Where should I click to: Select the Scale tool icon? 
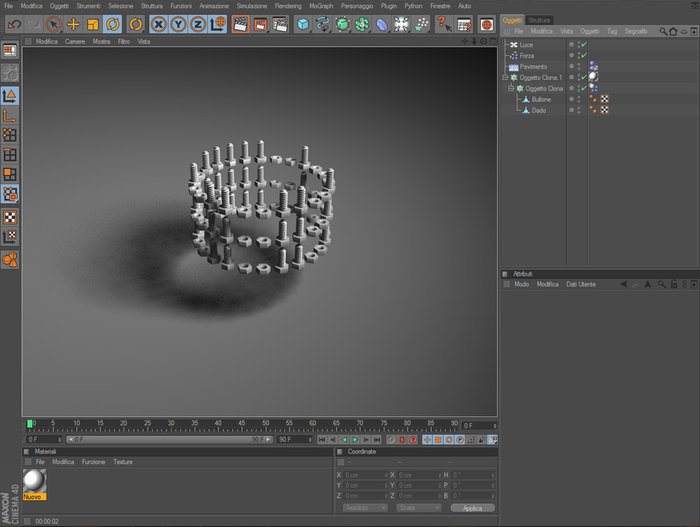point(93,24)
